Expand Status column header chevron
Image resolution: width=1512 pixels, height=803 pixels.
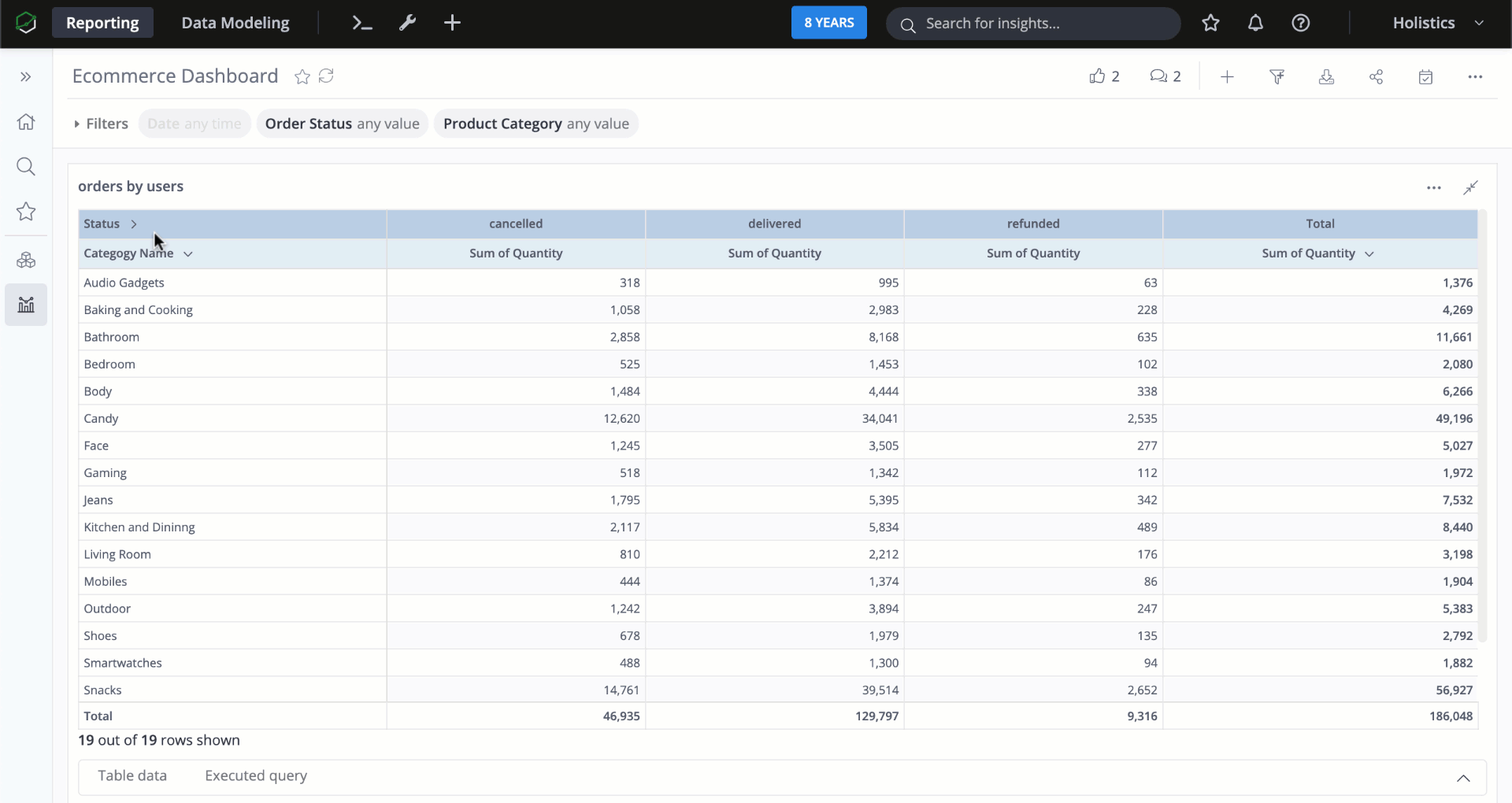point(134,224)
